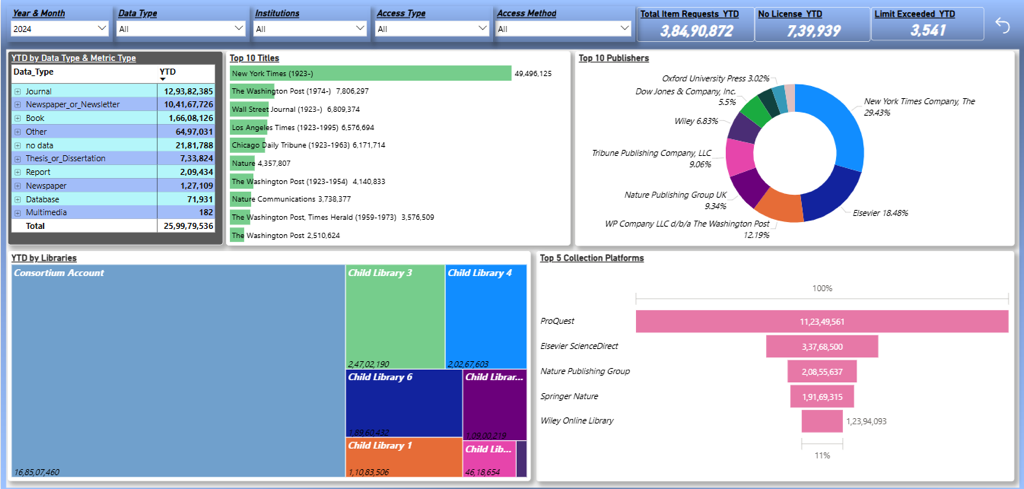Click the ProQuest funnel bar
This screenshot has width=1024, height=489.
pyautogui.click(x=822, y=321)
